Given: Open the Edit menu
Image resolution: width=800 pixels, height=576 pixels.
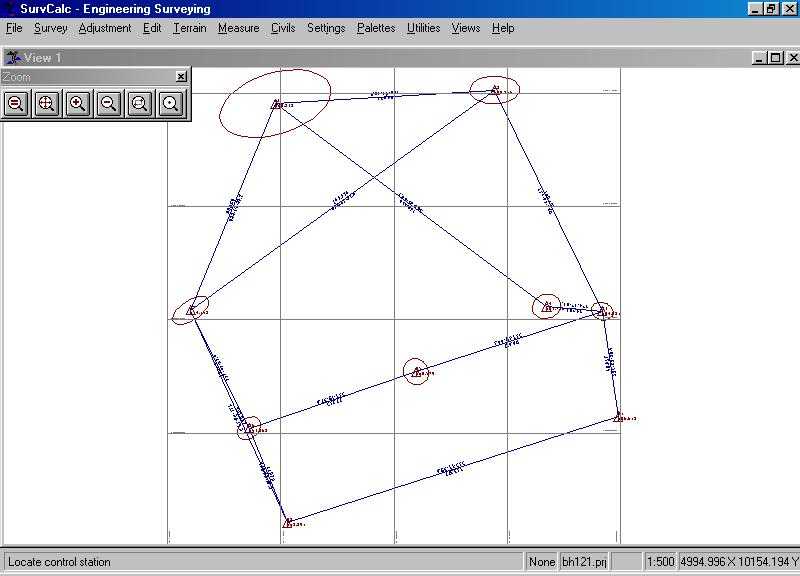Looking at the screenshot, I should click(152, 28).
